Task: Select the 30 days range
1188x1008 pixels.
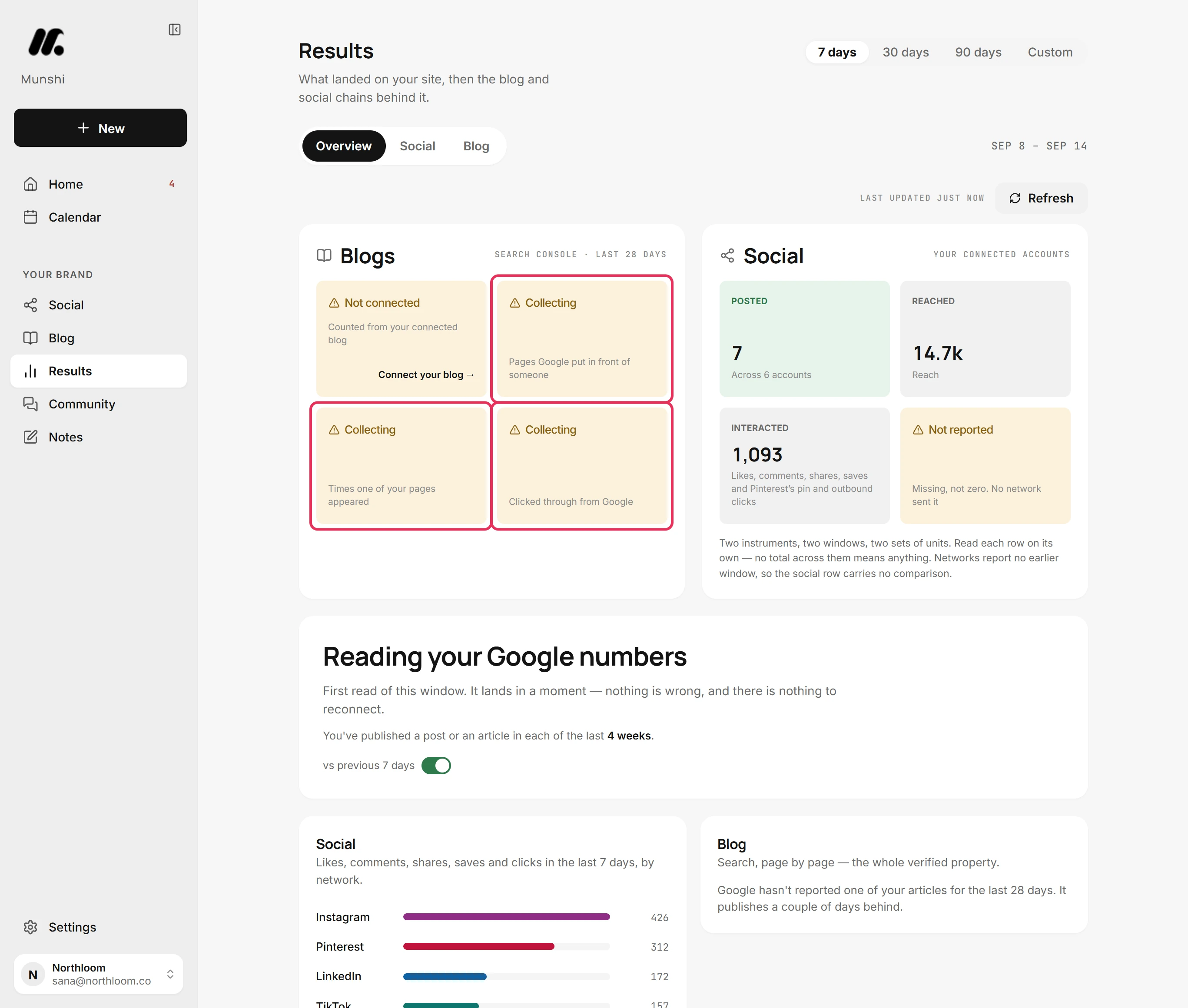Action: point(906,52)
